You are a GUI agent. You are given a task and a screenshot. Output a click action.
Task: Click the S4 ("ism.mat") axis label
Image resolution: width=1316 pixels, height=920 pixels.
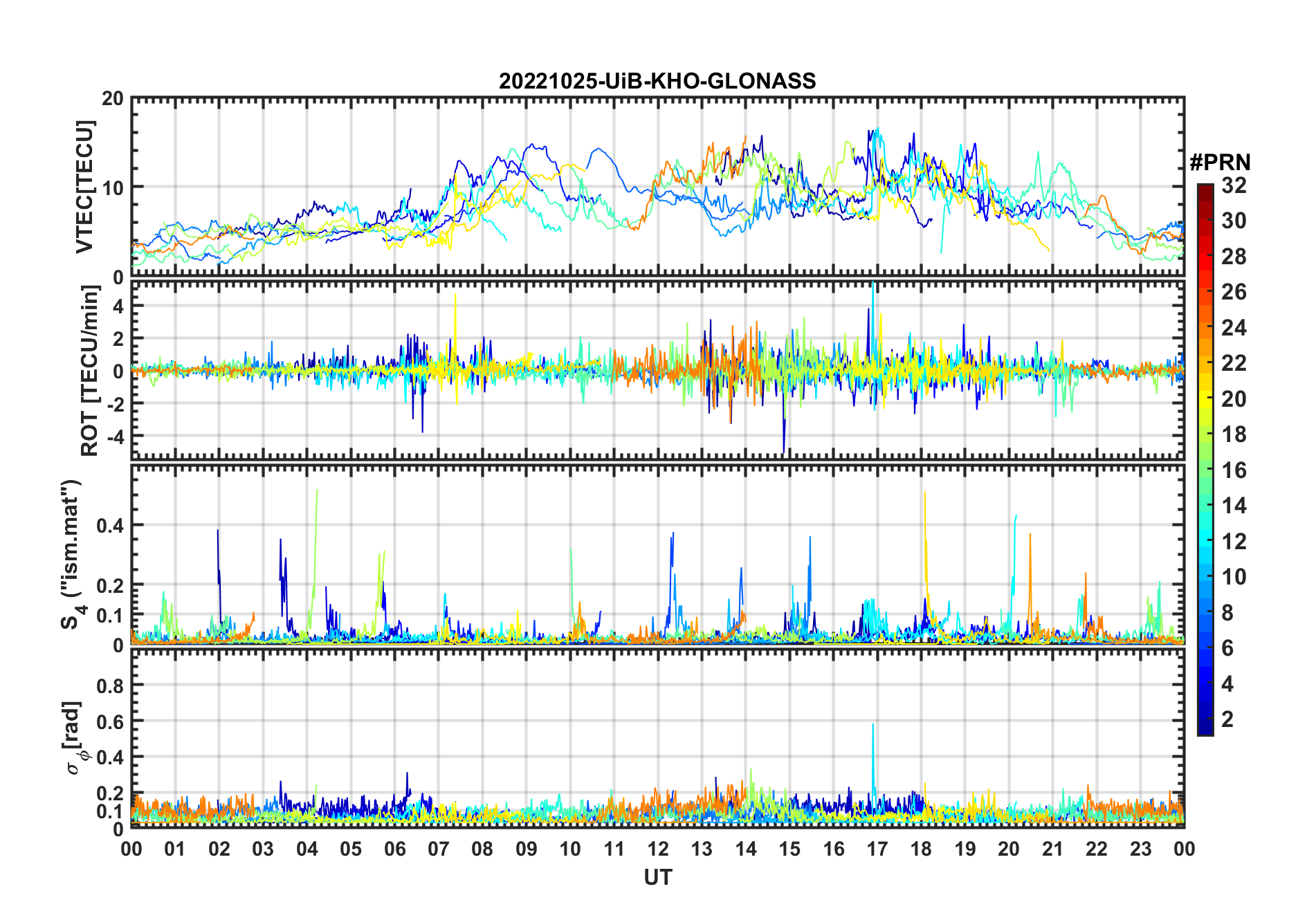73,555
